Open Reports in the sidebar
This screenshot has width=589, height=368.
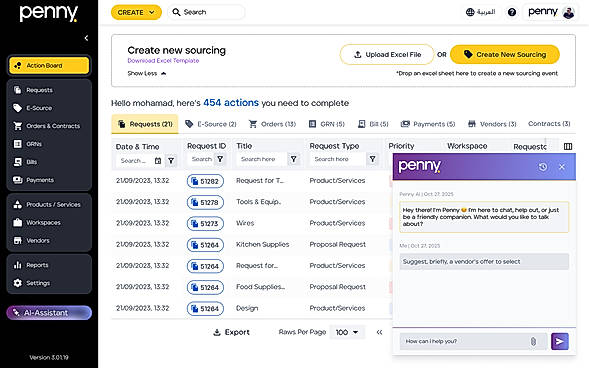point(49,265)
